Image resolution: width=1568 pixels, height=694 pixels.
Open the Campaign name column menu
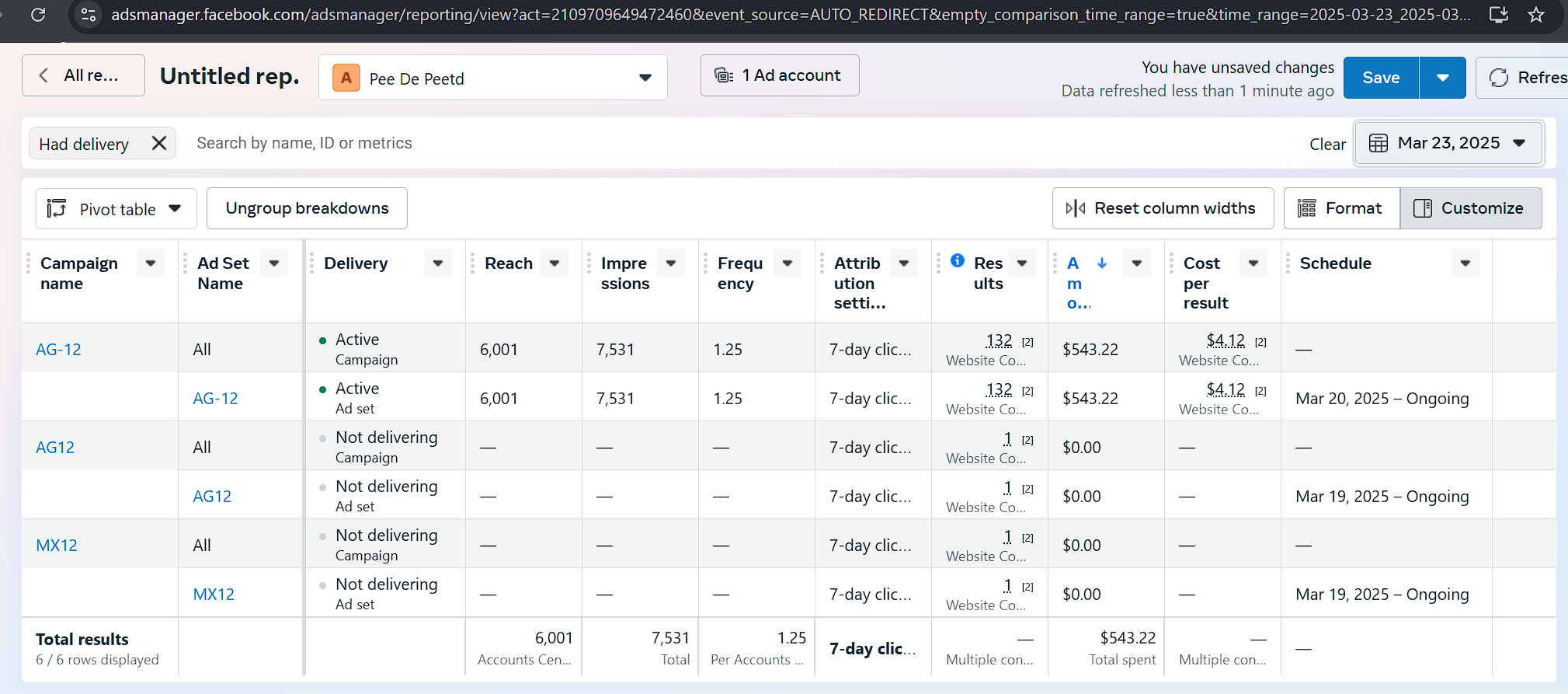[x=151, y=263]
